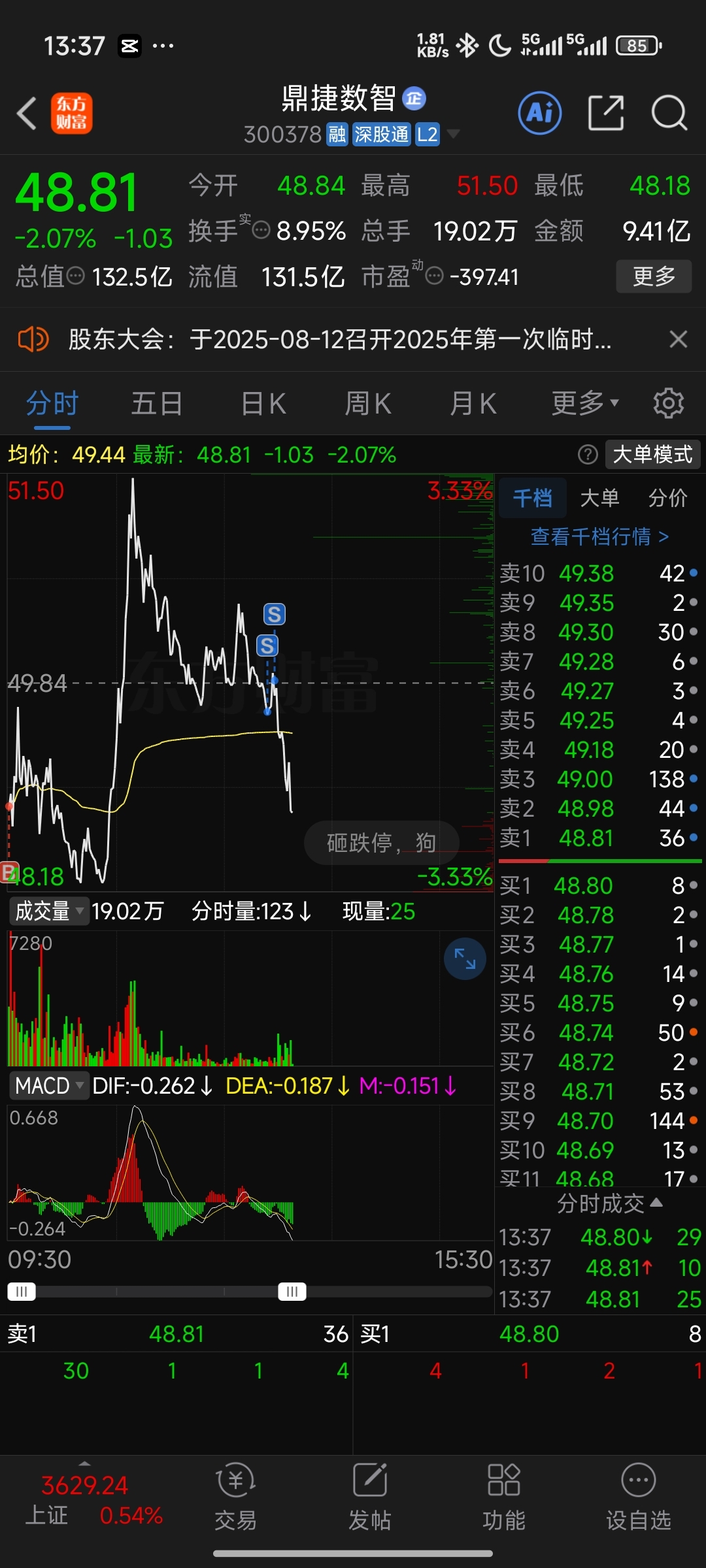Screen dimensions: 706x1568
Task: Switch to 周K tab
Action: (368, 404)
